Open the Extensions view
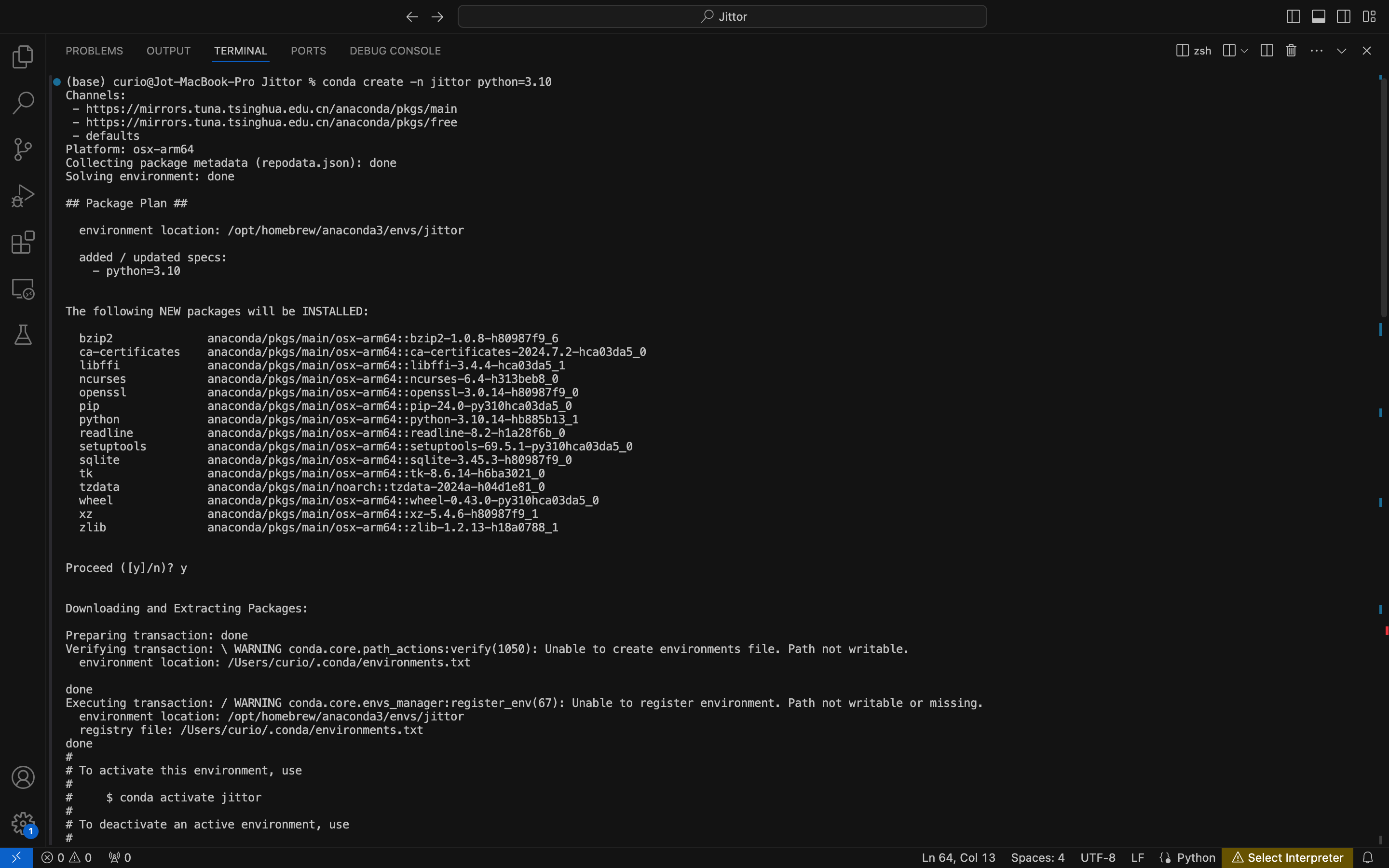 pos(23,242)
